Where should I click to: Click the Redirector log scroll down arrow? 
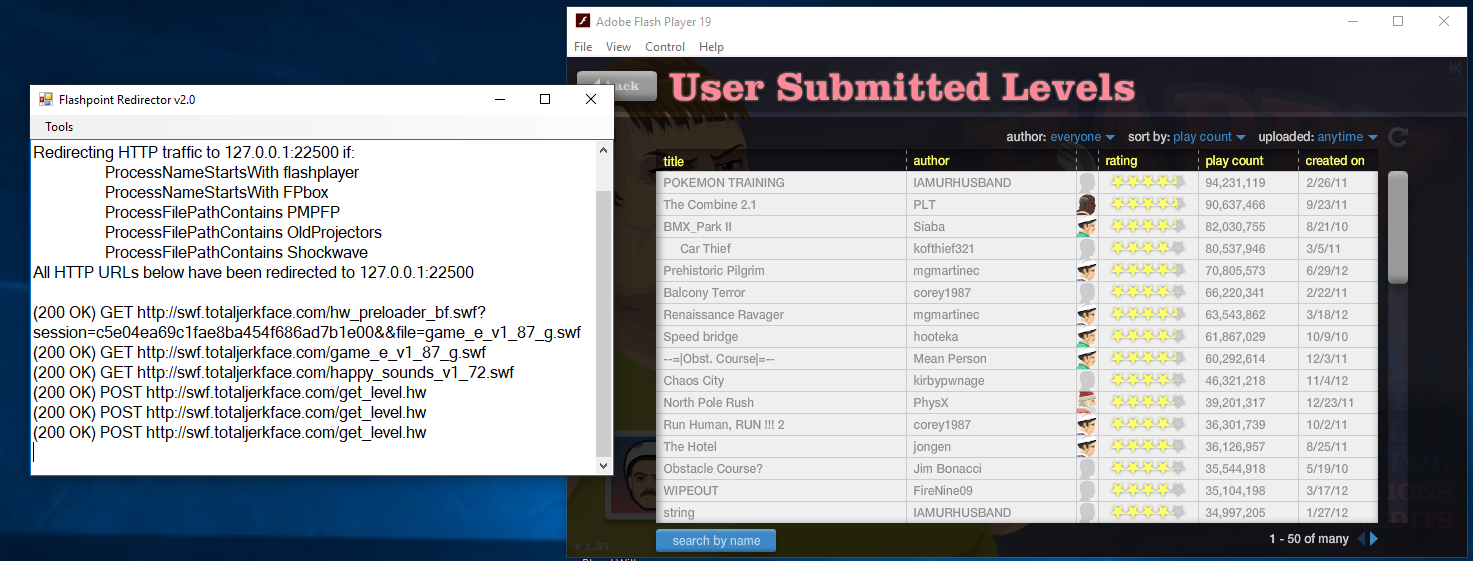[x=603, y=466]
